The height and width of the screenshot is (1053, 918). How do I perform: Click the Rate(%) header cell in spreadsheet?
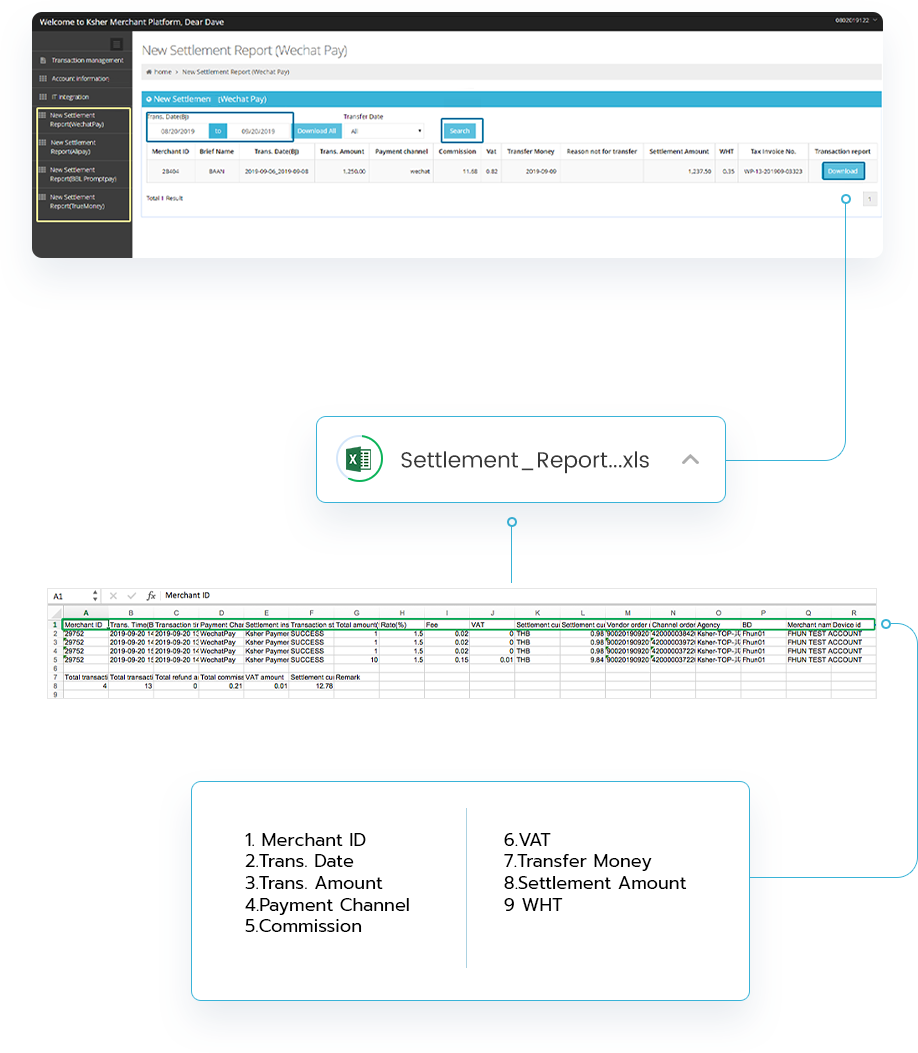pos(402,625)
